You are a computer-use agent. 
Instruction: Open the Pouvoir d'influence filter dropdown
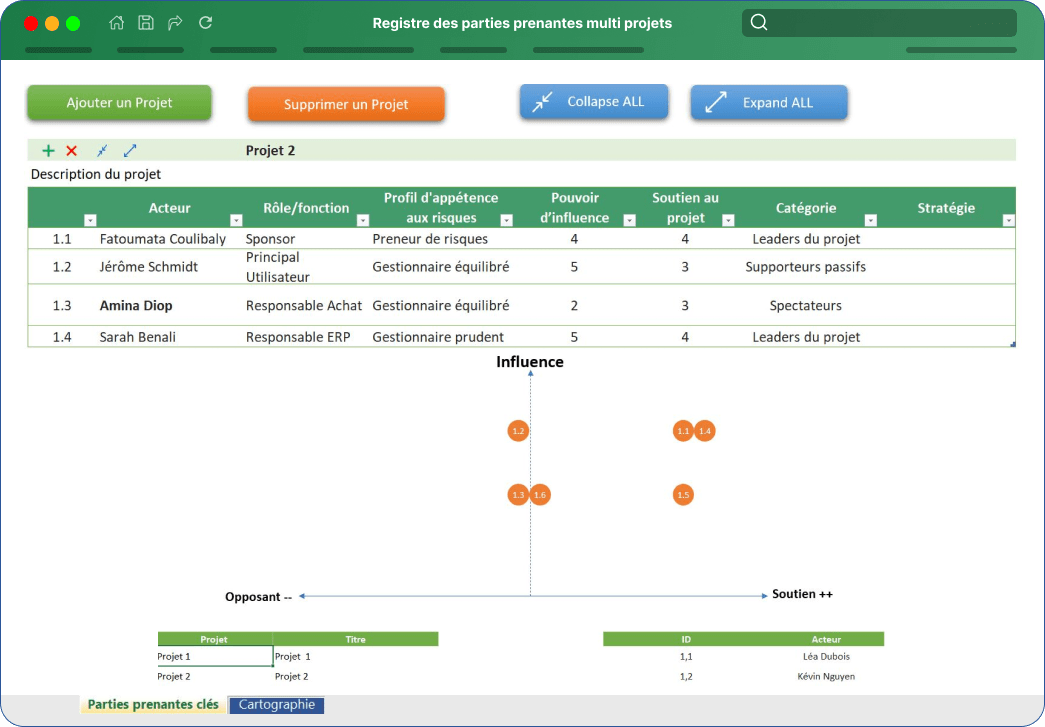point(629,220)
